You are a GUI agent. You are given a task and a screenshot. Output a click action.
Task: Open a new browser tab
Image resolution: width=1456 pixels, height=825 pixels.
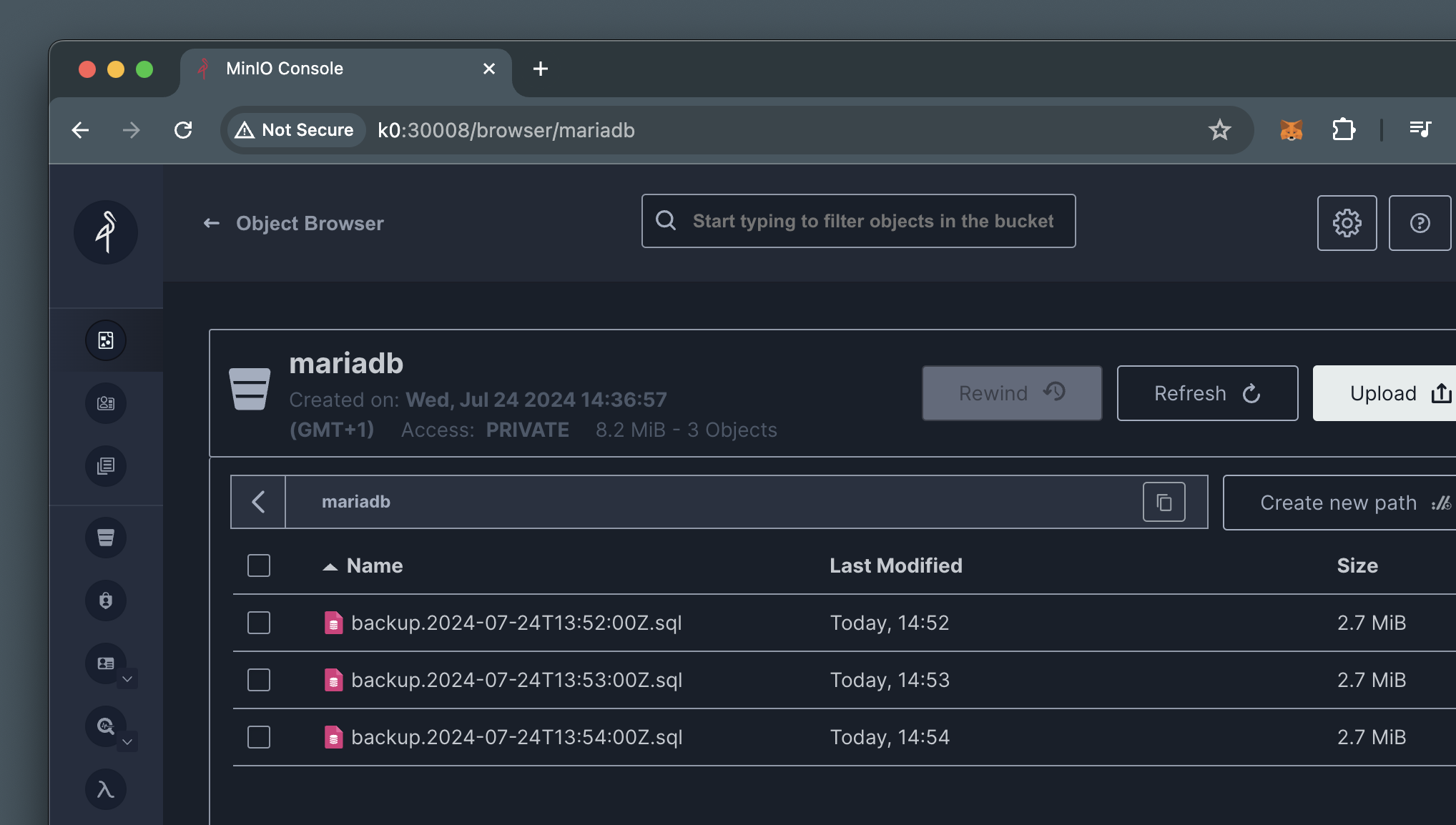(541, 69)
